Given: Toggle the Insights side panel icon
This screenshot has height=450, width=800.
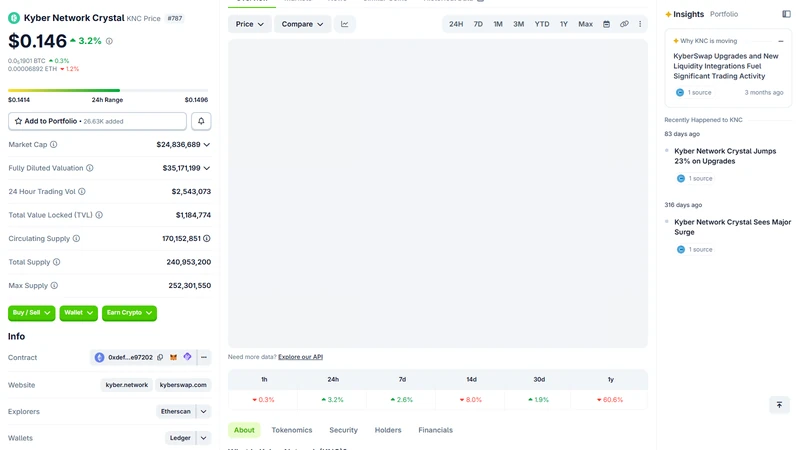Looking at the screenshot, I should tap(786, 14).
